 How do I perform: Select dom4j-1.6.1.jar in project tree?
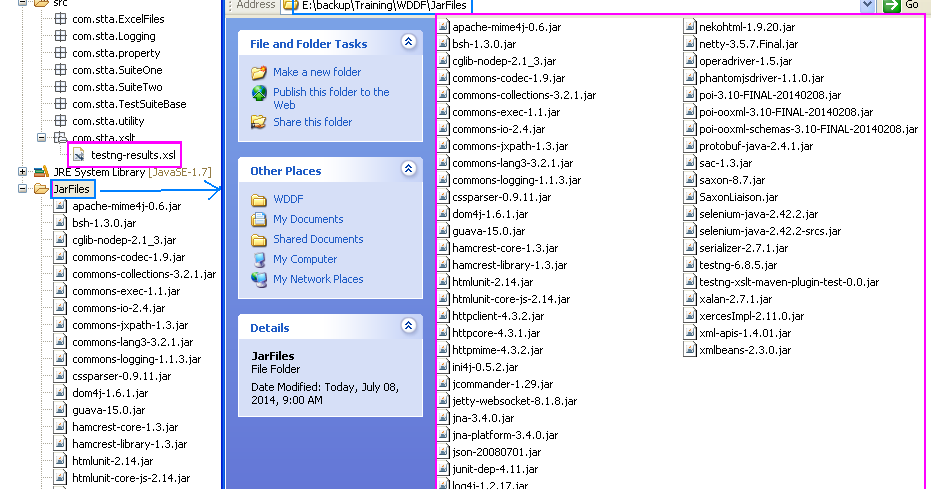110,393
